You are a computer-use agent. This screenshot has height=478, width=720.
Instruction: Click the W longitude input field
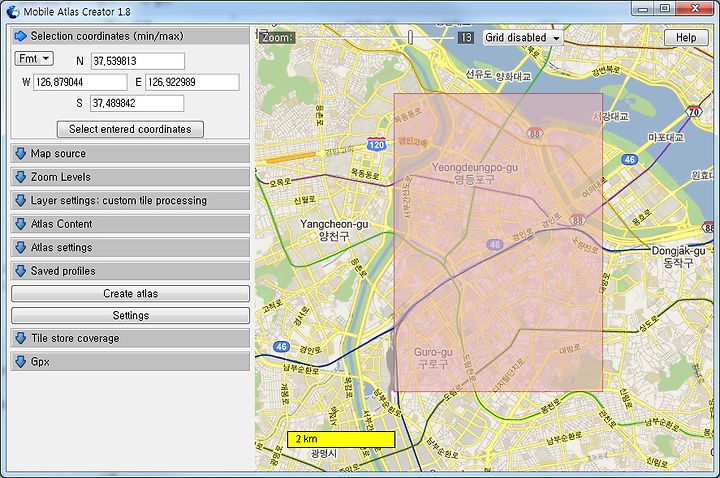(80, 82)
